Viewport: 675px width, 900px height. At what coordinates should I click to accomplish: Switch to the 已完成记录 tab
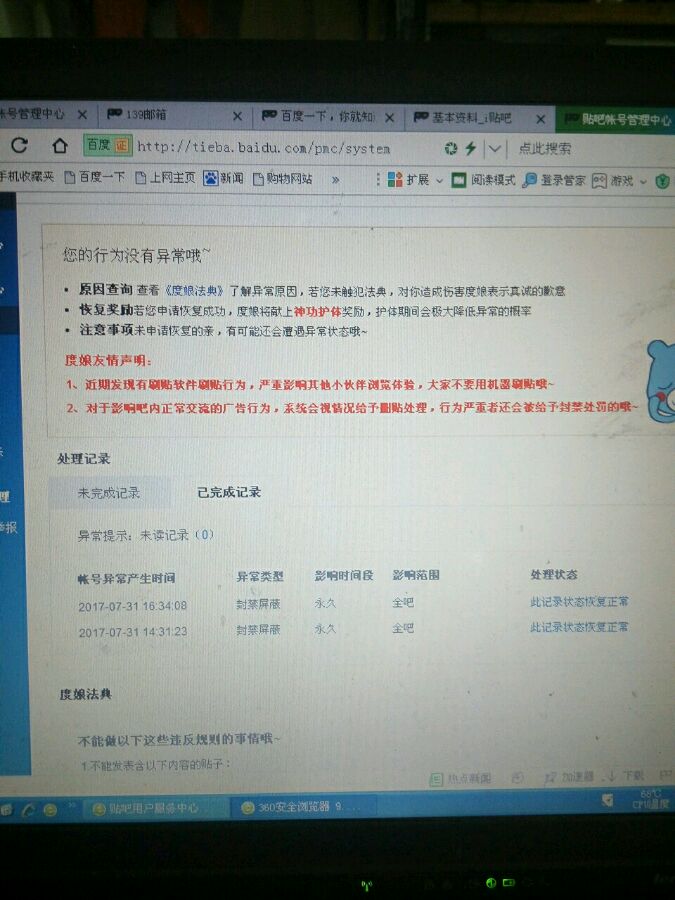point(229,492)
